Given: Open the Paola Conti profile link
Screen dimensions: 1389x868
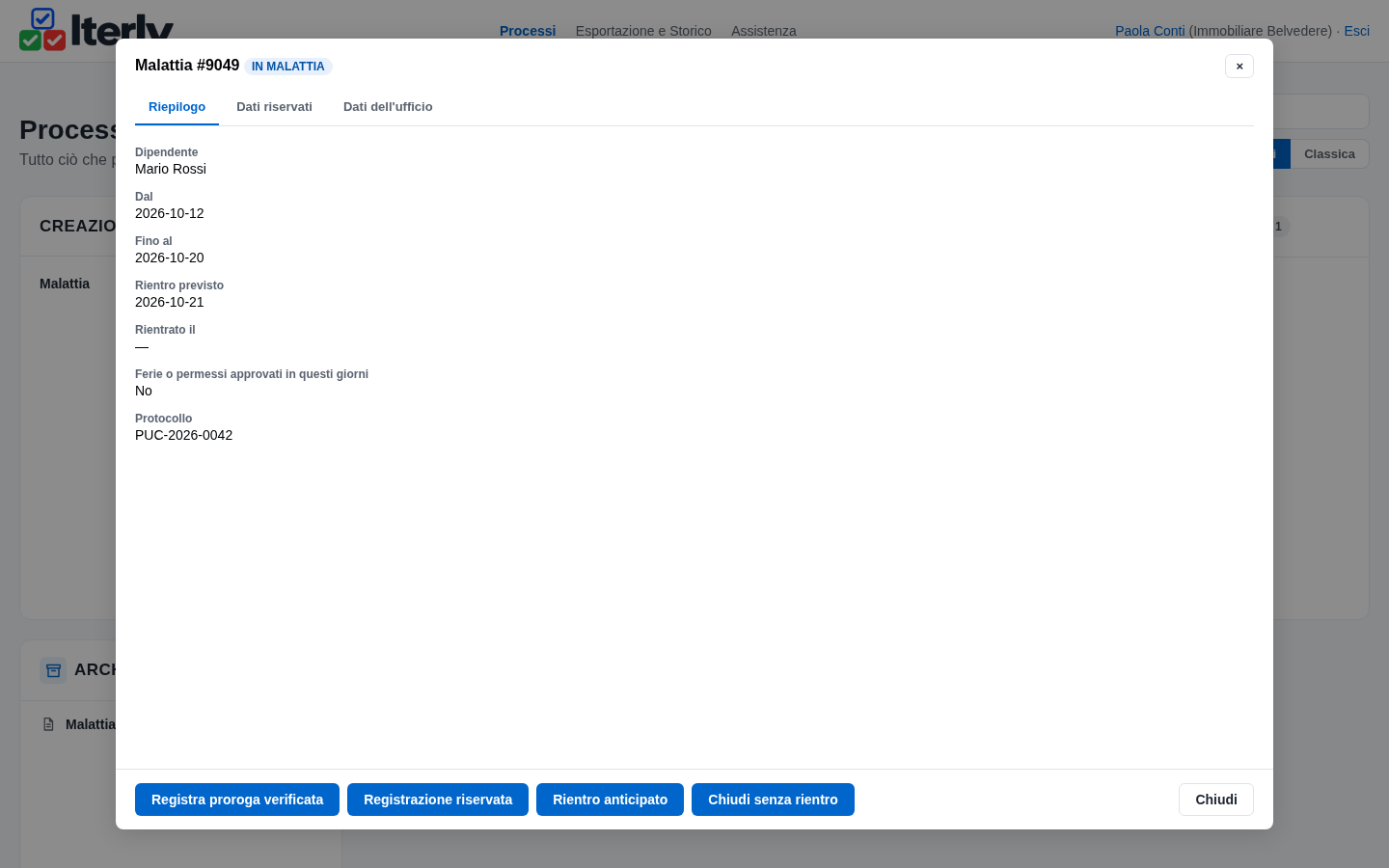Looking at the screenshot, I should pos(1150,31).
